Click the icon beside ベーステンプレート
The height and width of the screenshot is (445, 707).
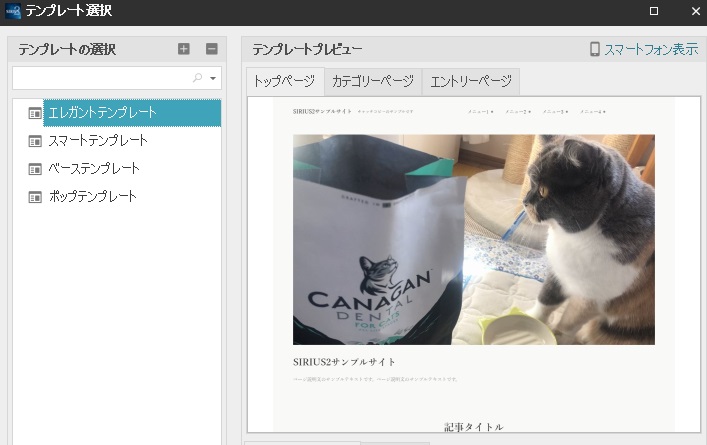(35, 169)
